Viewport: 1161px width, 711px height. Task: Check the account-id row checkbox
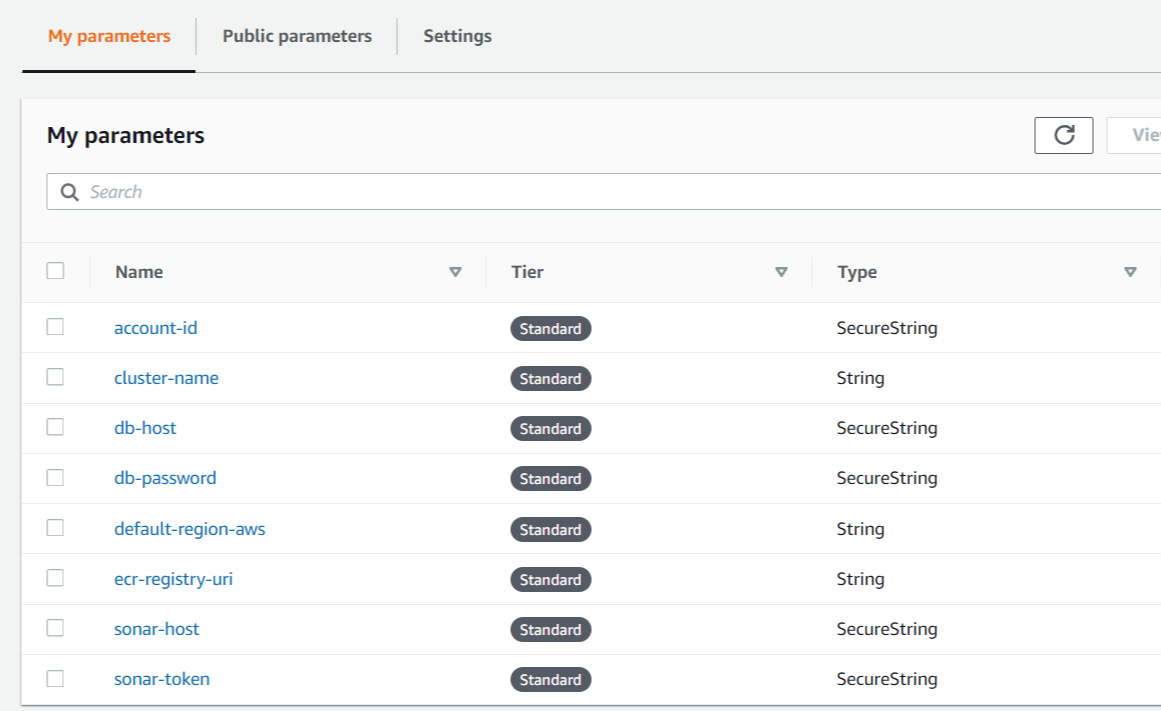(55, 327)
